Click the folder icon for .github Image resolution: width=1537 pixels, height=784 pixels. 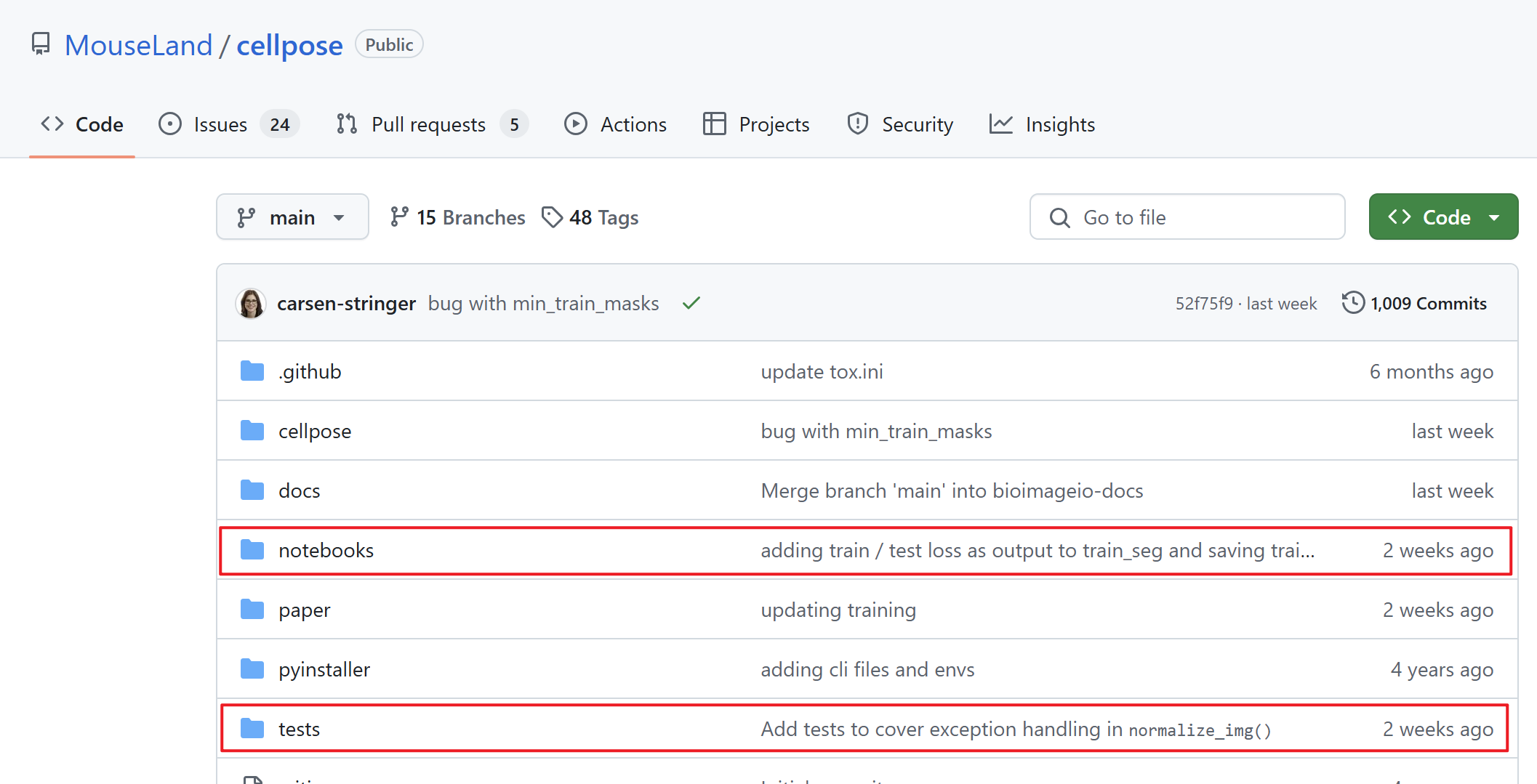pos(252,371)
